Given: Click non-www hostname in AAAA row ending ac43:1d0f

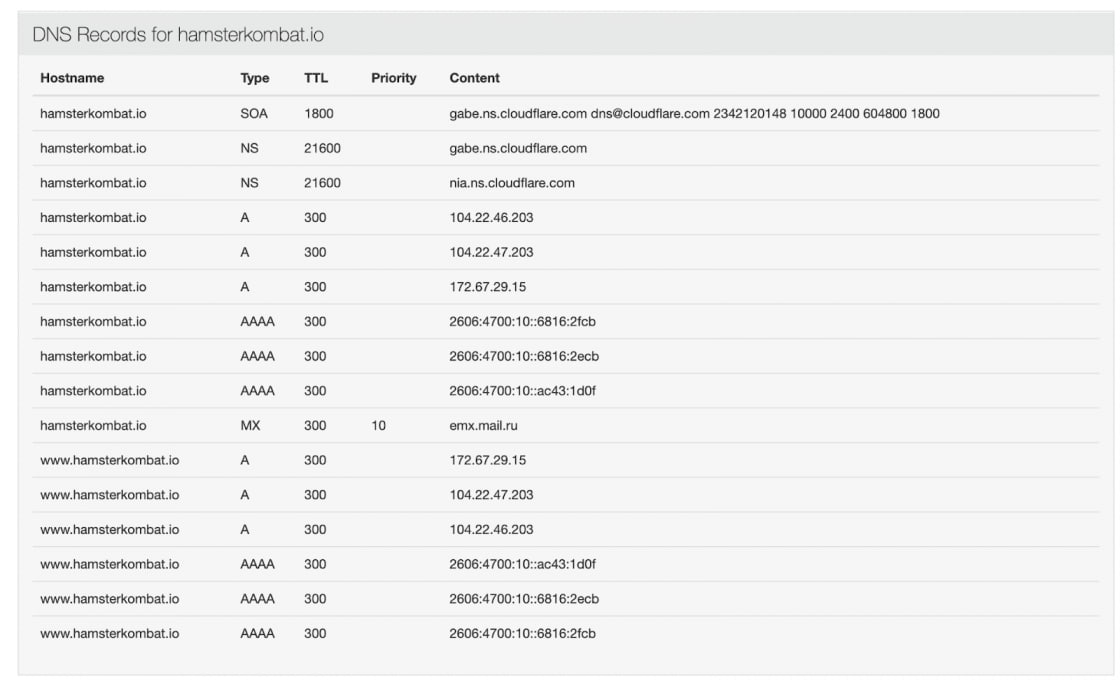Looking at the screenshot, I should [93, 390].
